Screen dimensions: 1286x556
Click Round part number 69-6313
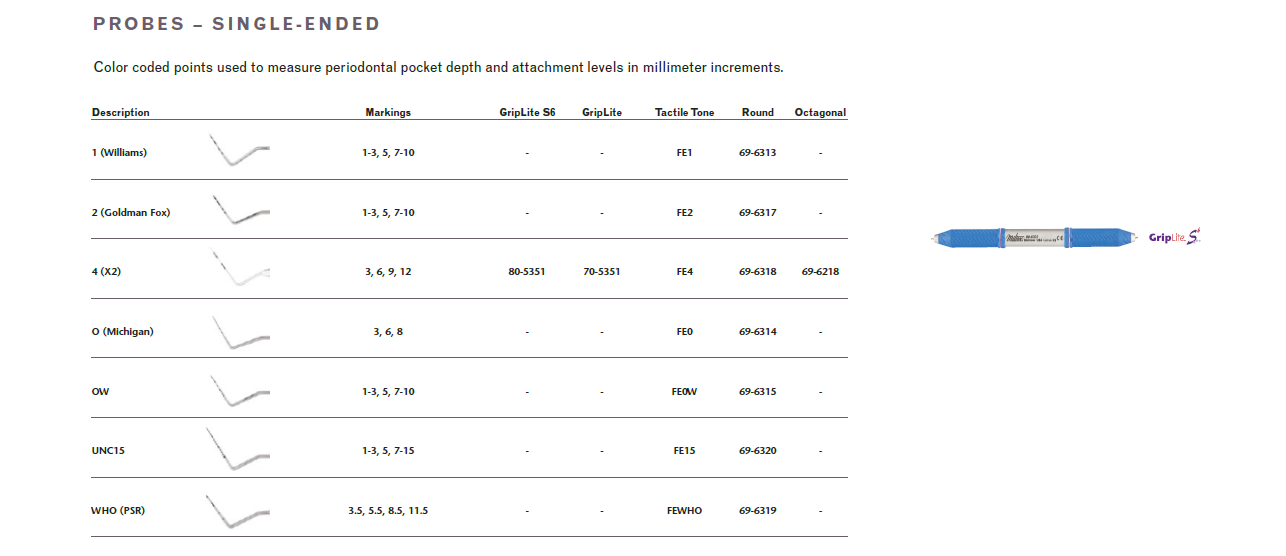pyautogui.click(x=758, y=153)
